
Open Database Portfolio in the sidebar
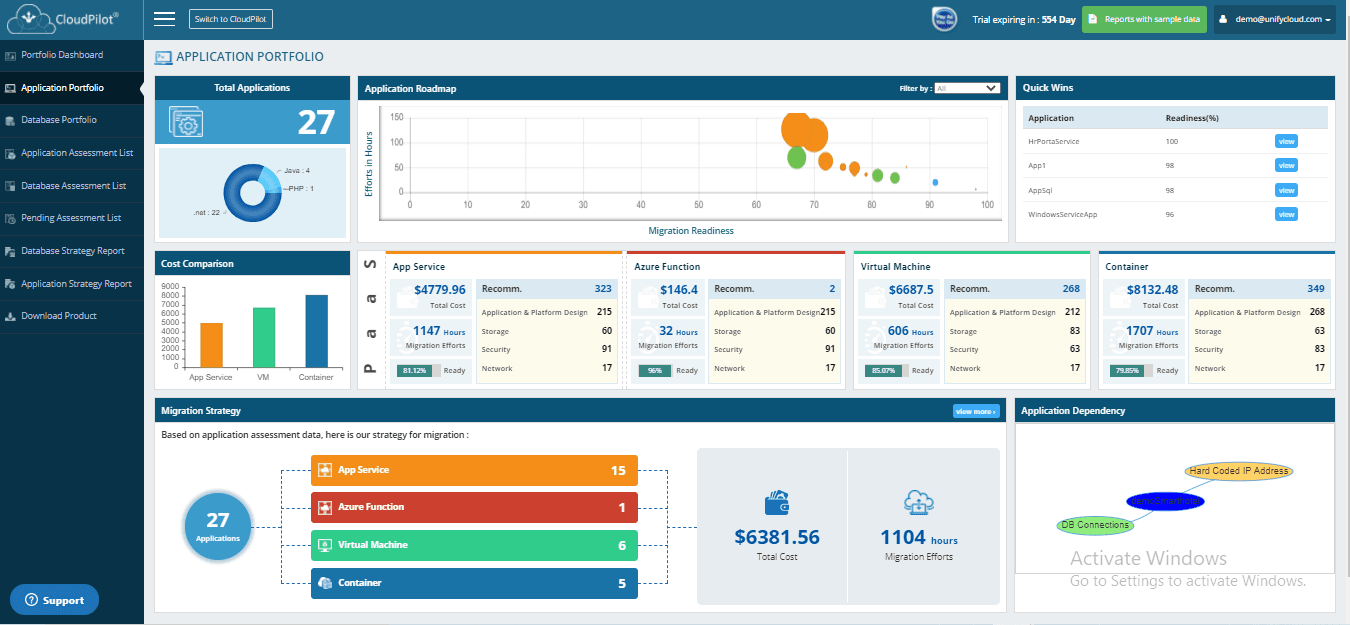(59, 120)
